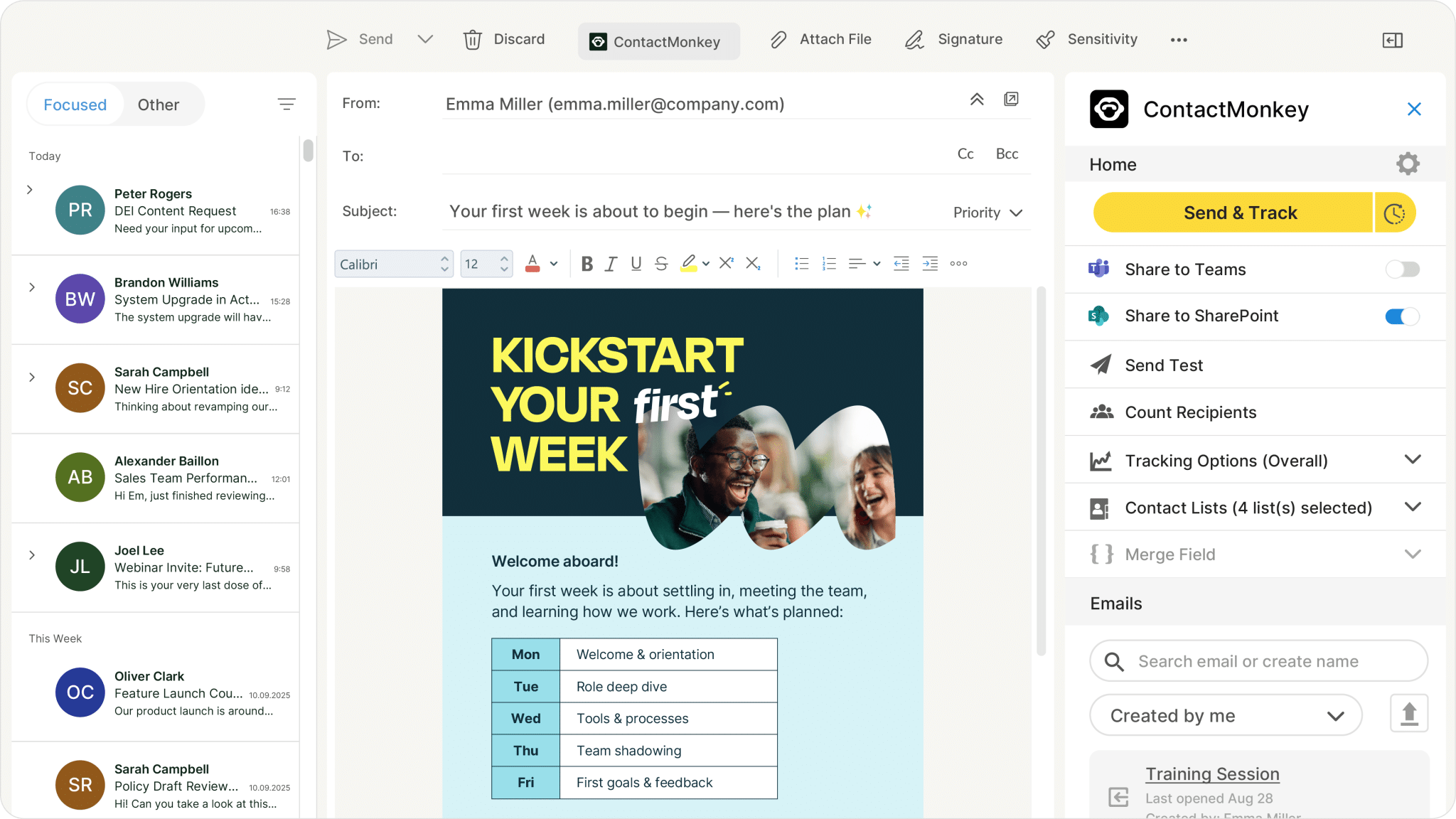The width and height of the screenshot is (1456, 819).
Task: Adjust the font size 12 stepper
Action: click(x=504, y=264)
